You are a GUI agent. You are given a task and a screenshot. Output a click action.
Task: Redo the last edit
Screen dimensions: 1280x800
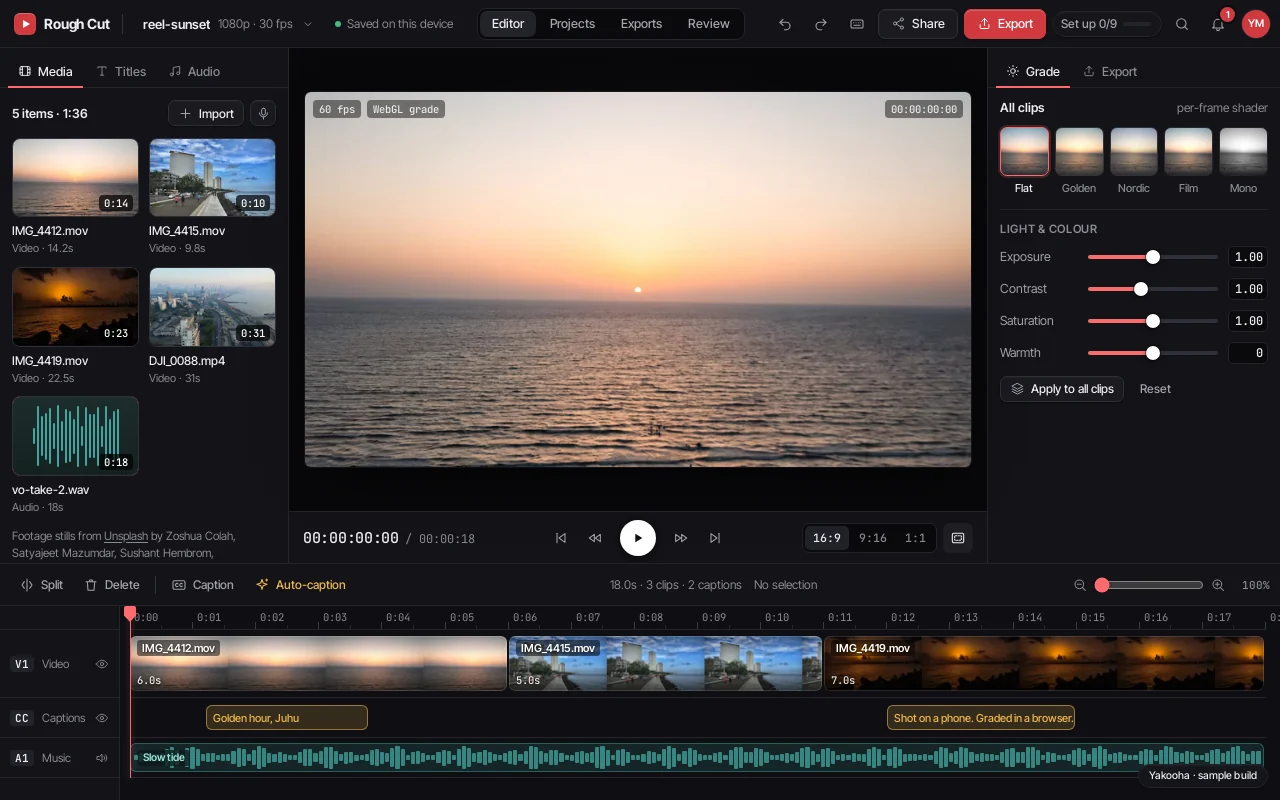pyautogui.click(x=821, y=24)
